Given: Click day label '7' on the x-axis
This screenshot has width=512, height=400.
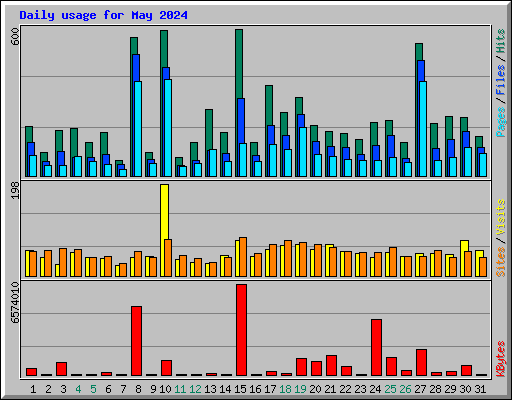Looking at the screenshot, I should point(123,389).
